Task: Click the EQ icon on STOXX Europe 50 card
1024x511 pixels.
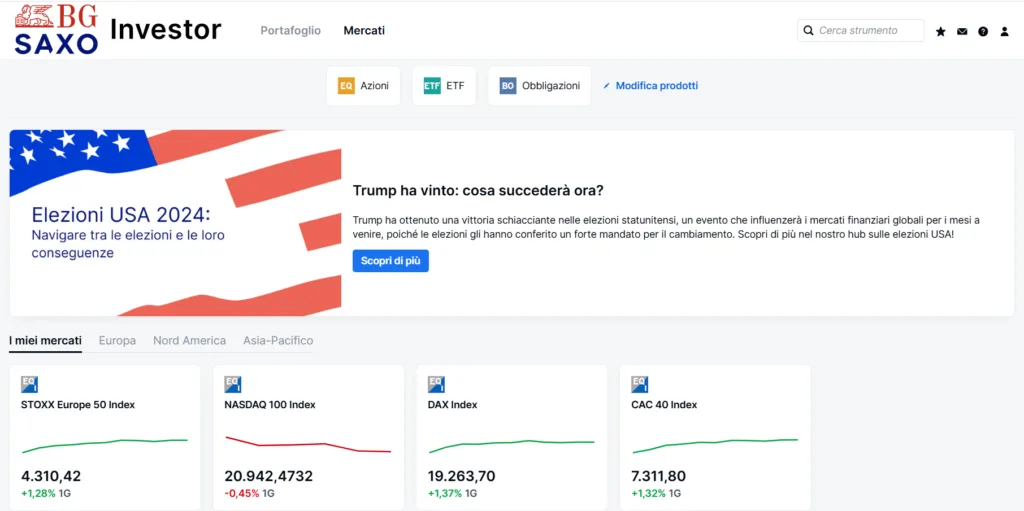Action: (x=29, y=384)
